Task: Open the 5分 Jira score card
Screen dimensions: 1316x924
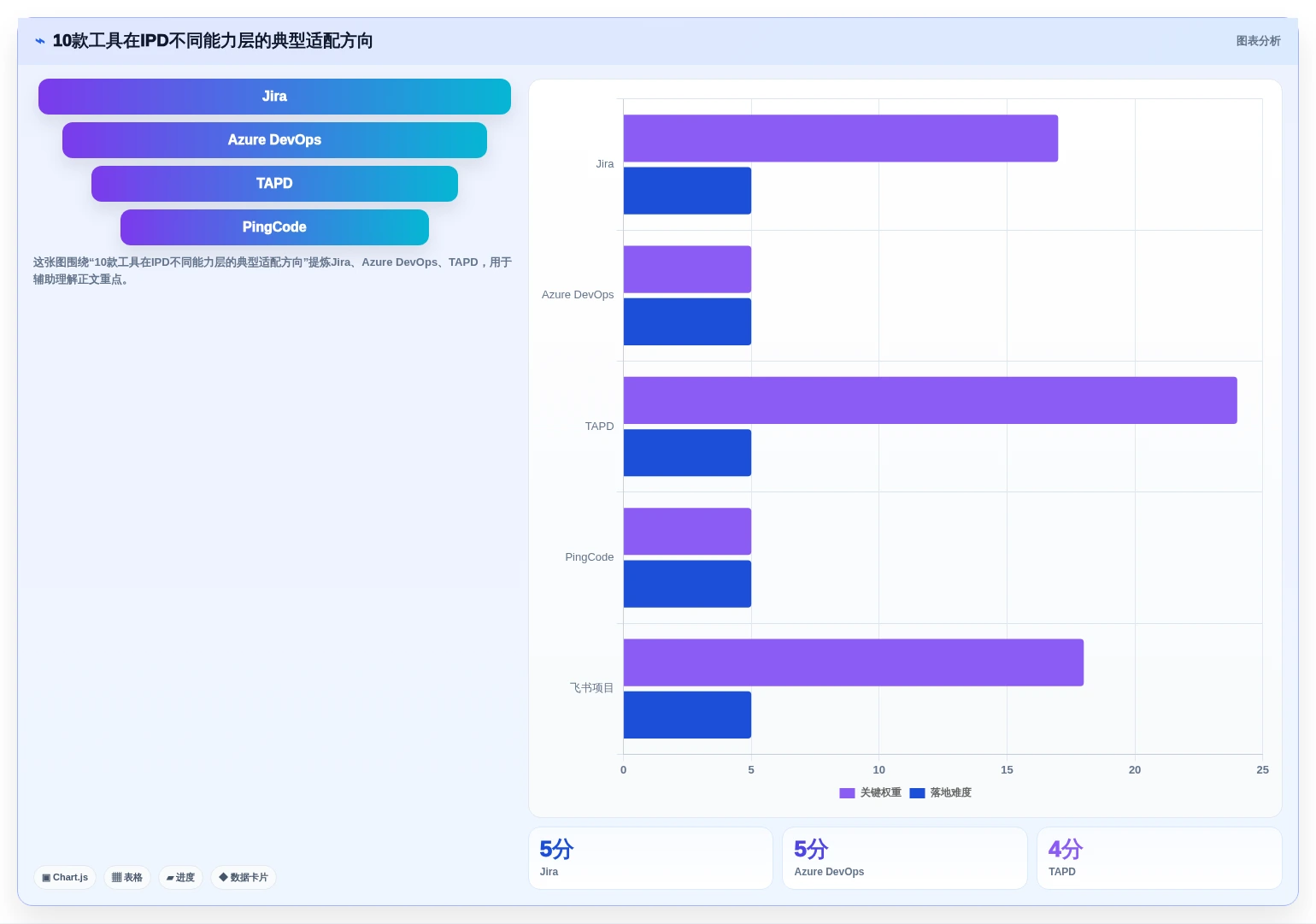Action: tap(650, 858)
